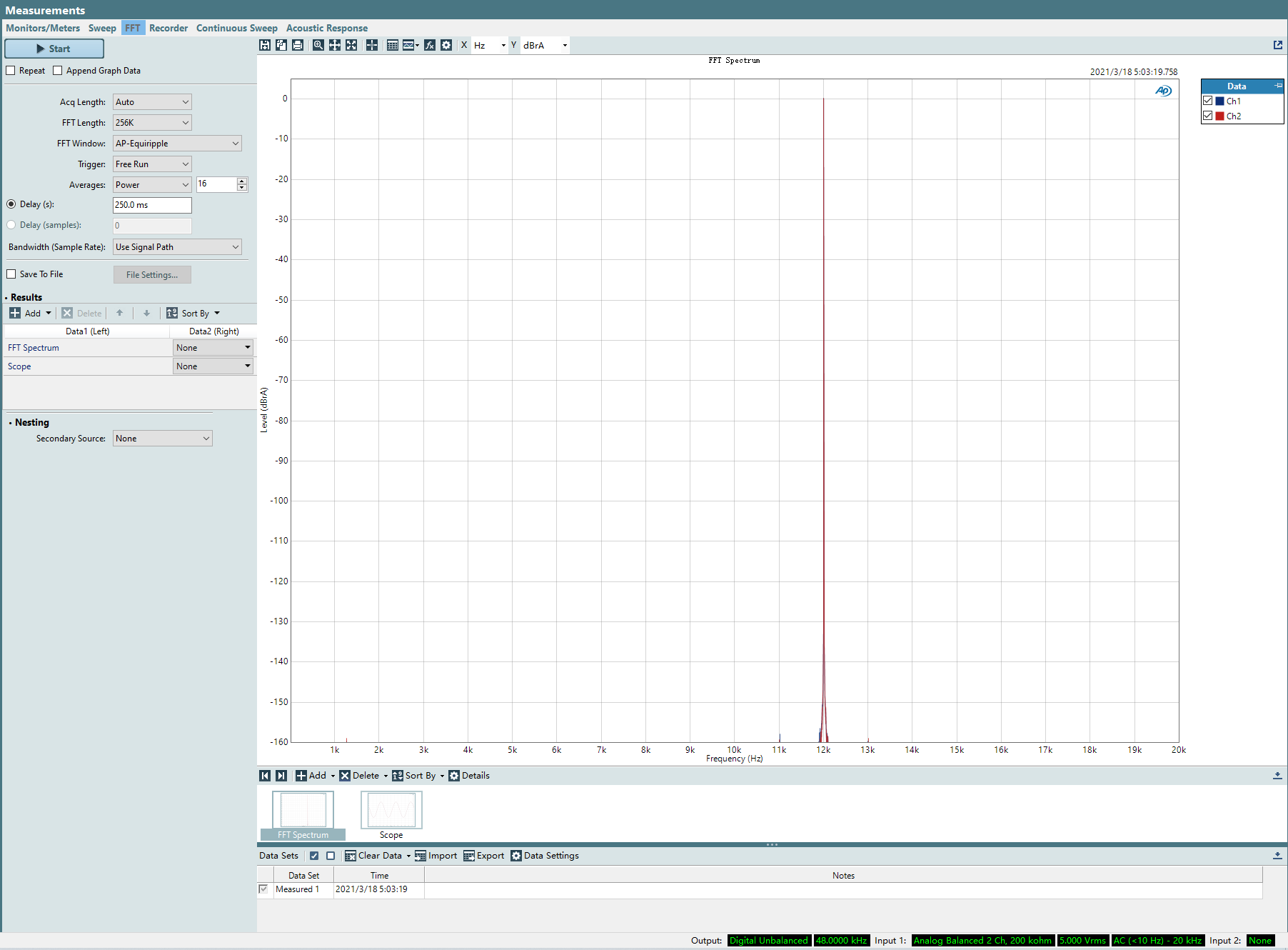Screen dimensions: 1288x950
Task: Switch to Continuous Sweep tab
Action: coord(237,28)
